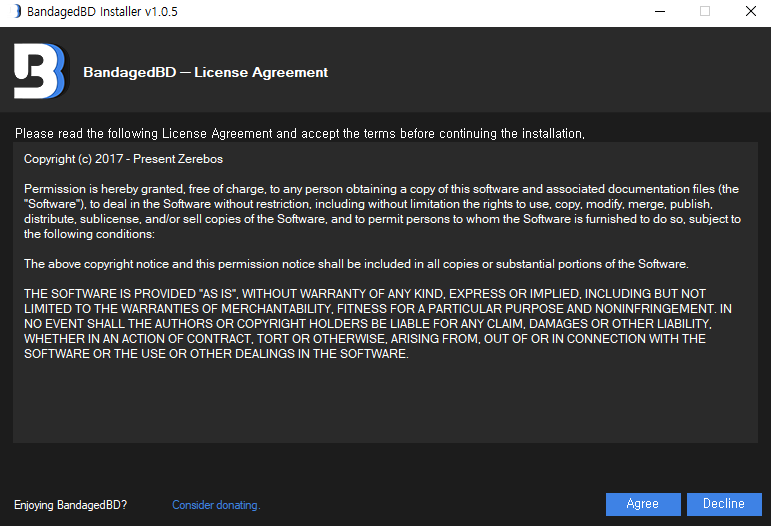Click the small installer icon in title bar
Viewport: 771px width, 526px height.
(x=17, y=11)
